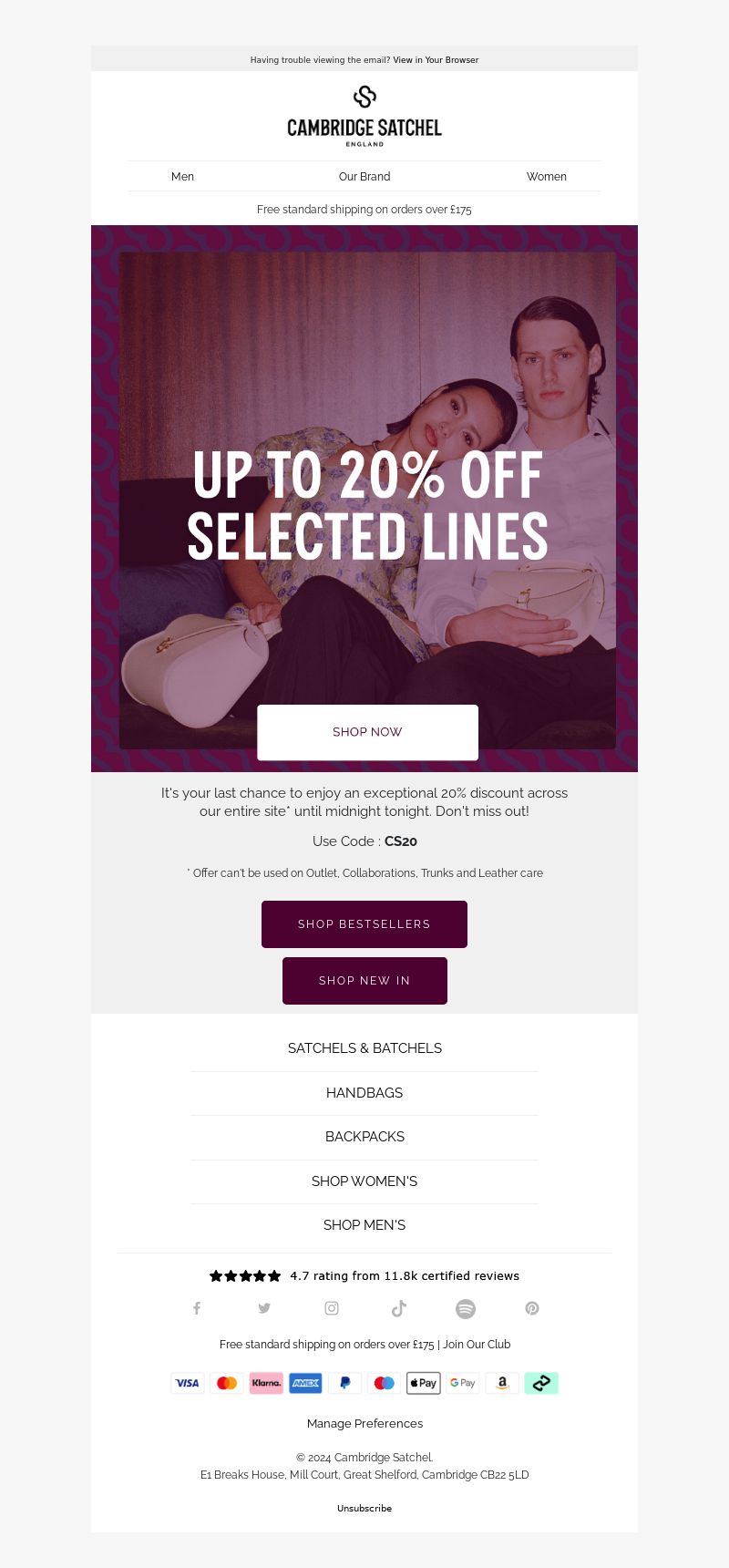Click the Cambridge Satchel logo

click(x=364, y=116)
